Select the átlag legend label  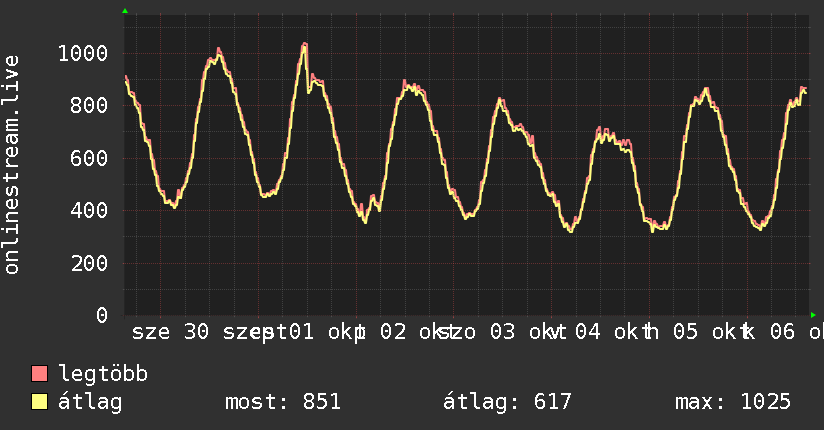pyautogui.click(x=90, y=402)
